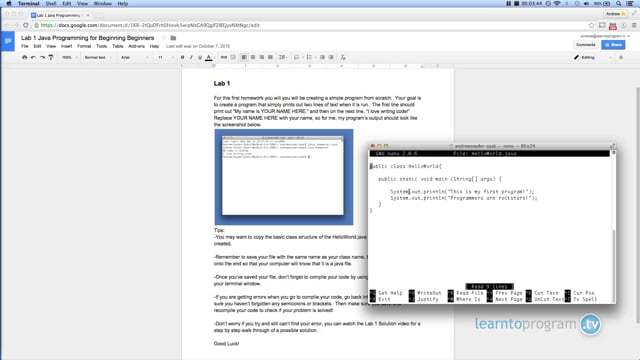Image resolution: width=640 pixels, height=360 pixels.
Task: Open Spotlight search in menu bar
Action: click(x=619, y=4)
